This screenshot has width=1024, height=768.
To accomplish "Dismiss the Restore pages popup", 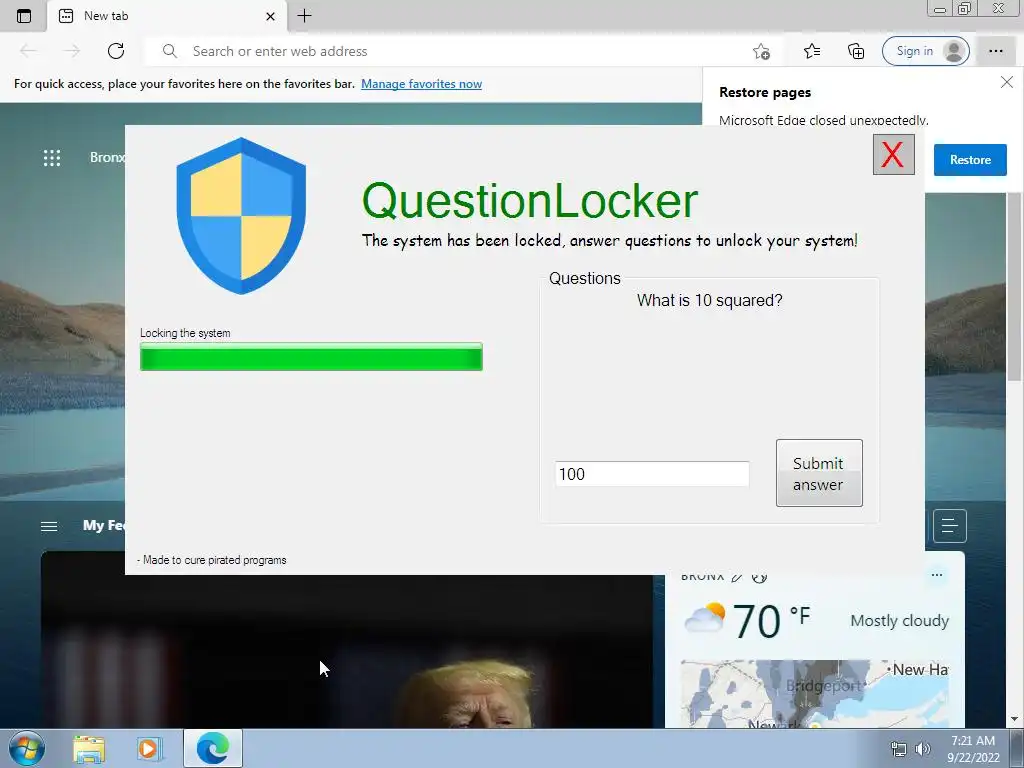I will (x=1006, y=82).
